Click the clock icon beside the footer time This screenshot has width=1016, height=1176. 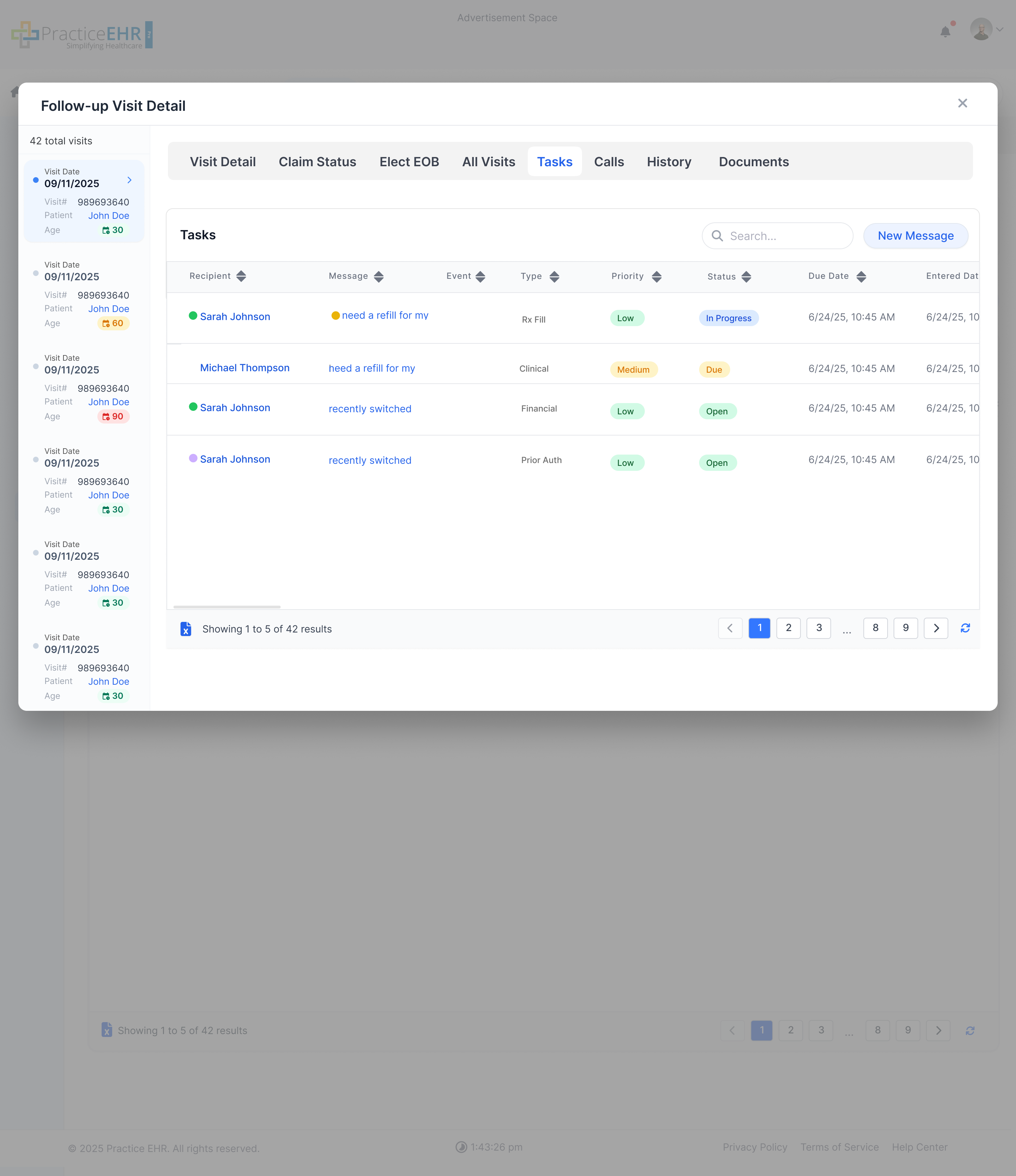click(x=462, y=1147)
